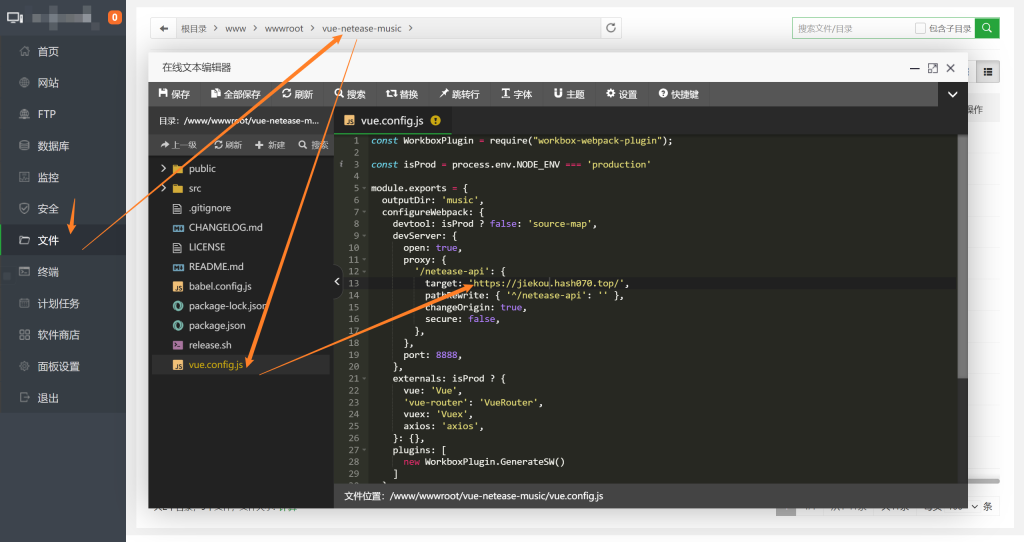Open 安全 security section

[47, 208]
